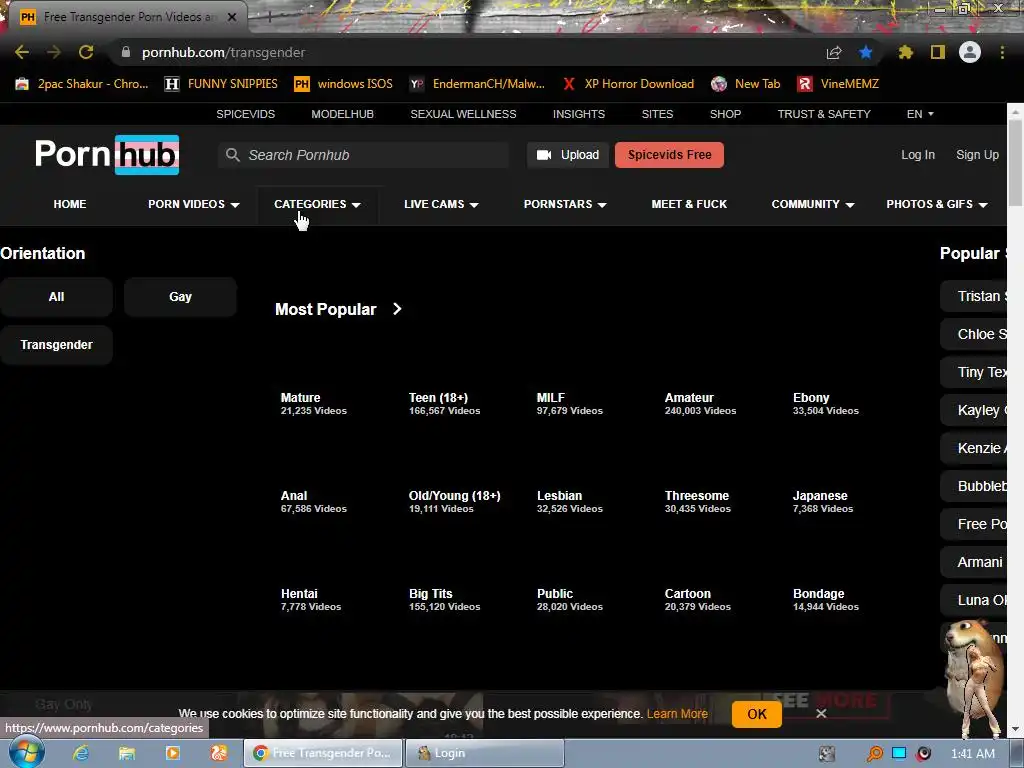This screenshot has height=768, width=1024.
Task: Open SPICEVIDS in the top menu
Action: [x=246, y=114]
